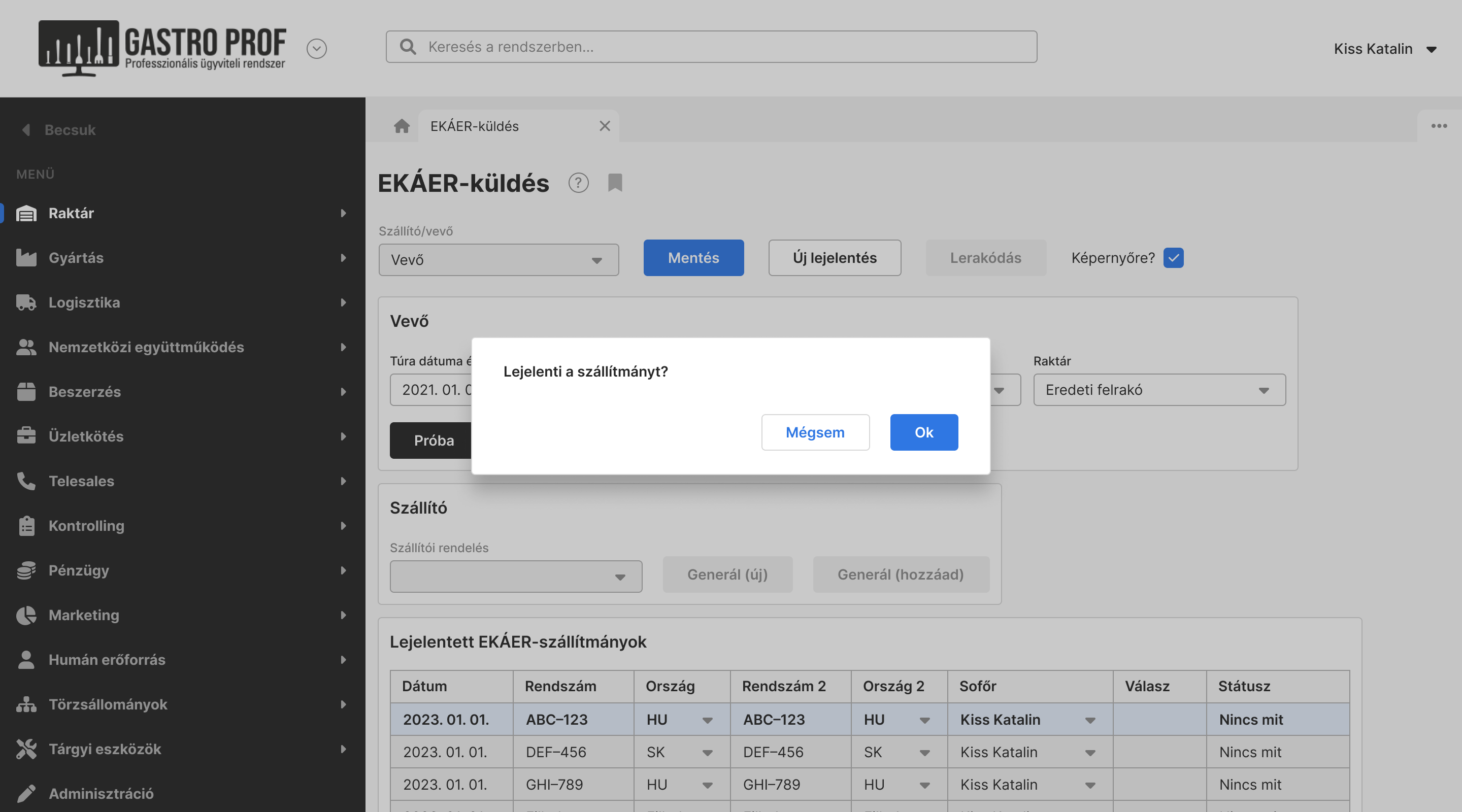
Task: Click the home icon tab
Action: [x=401, y=126]
